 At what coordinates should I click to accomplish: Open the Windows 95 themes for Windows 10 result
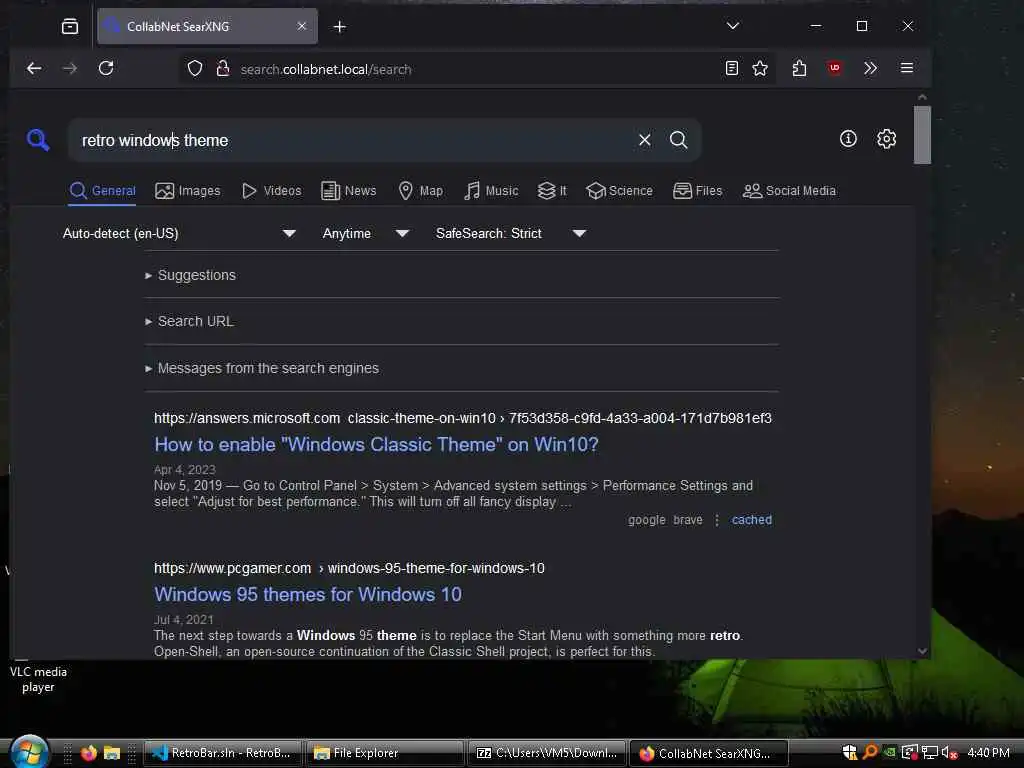coord(308,595)
